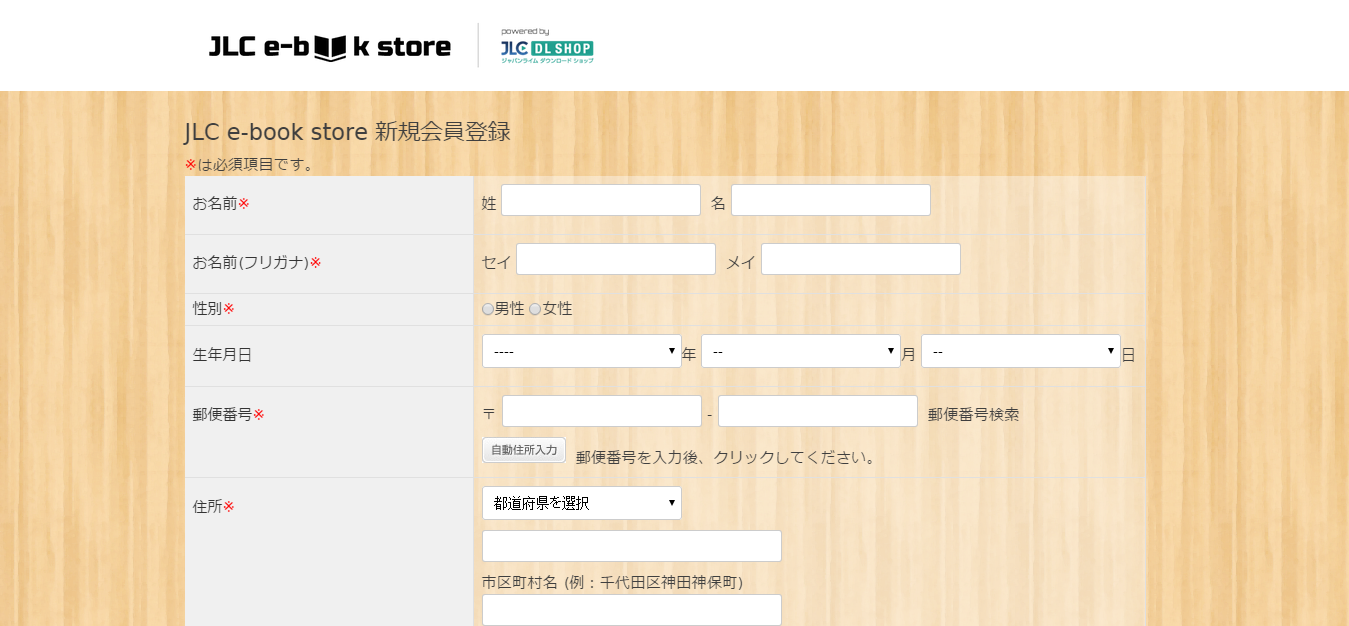This screenshot has width=1349, height=626.
Task: Click the 市区町村名 example text
Action: 612,582
